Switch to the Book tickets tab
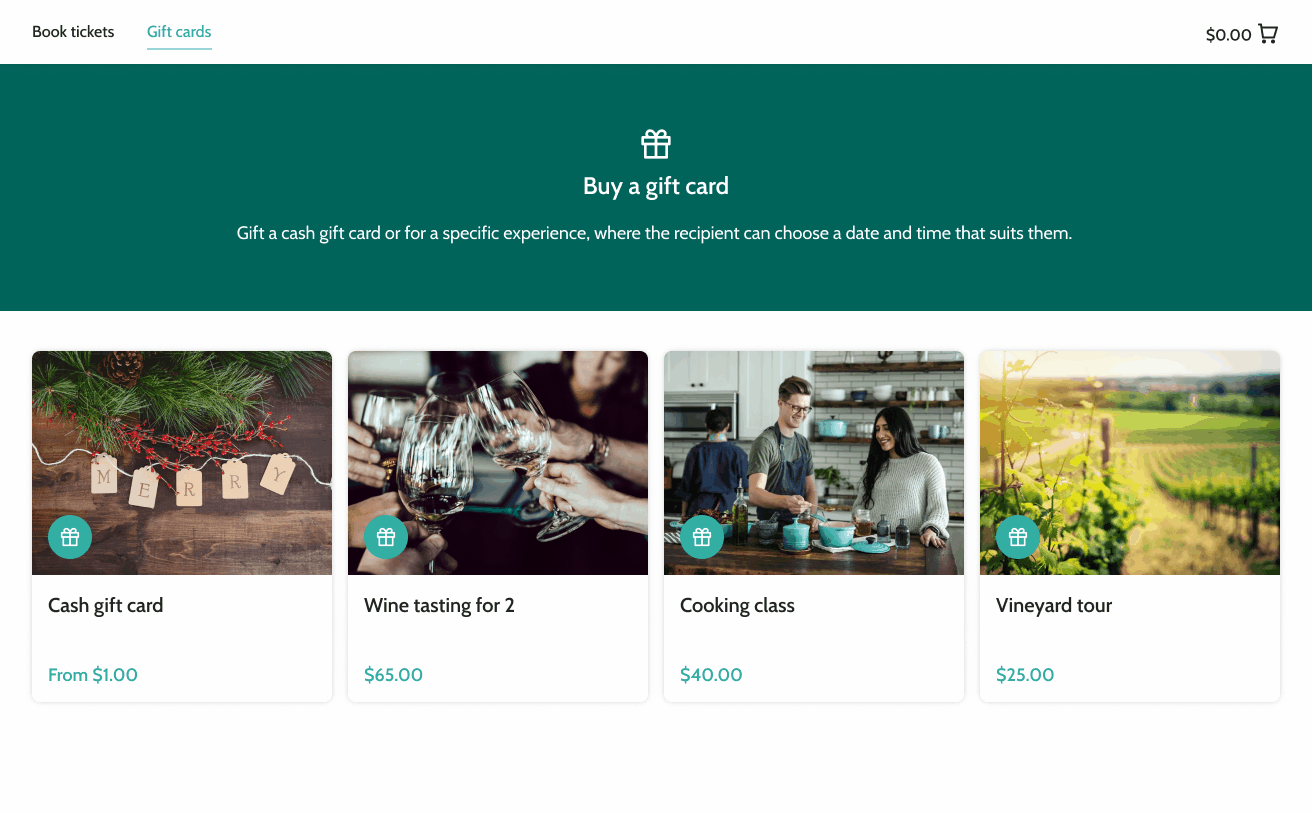This screenshot has width=1312, height=814. [73, 32]
